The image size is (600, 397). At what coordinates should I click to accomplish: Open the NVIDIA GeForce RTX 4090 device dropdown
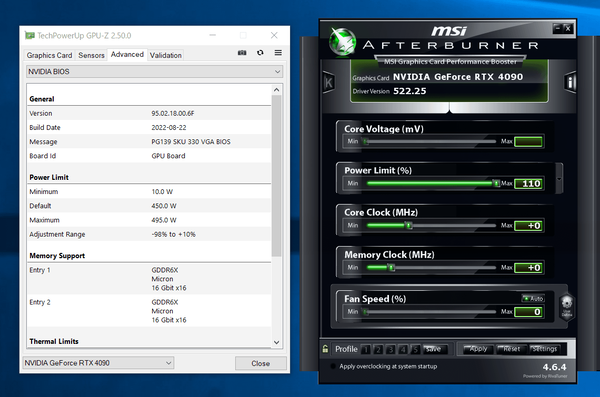[x=98, y=363]
